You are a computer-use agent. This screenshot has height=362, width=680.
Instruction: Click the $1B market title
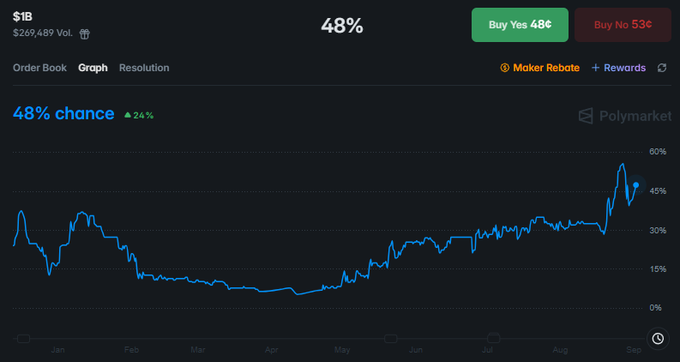click(23, 17)
